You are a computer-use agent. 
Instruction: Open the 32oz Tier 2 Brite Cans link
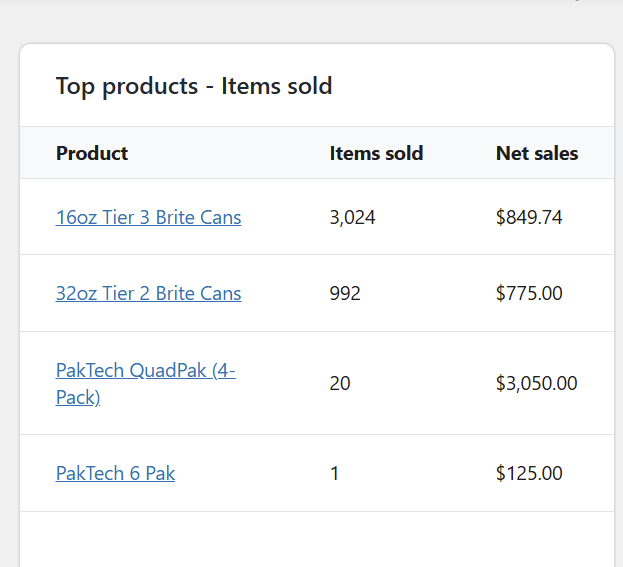[x=148, y=294]
